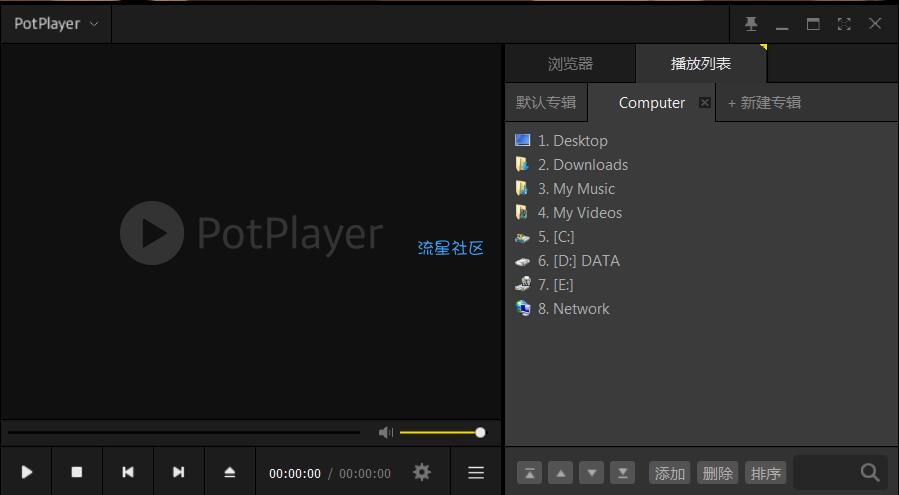Move selected playlist item up one
This screenshot has height=495, width=899.
(x=561, y=473)
